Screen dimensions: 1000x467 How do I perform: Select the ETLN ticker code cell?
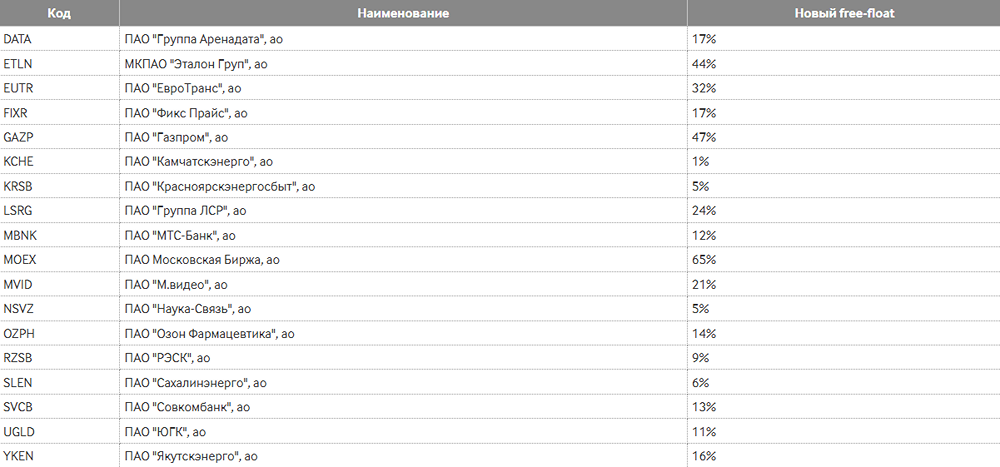(18, 64)
